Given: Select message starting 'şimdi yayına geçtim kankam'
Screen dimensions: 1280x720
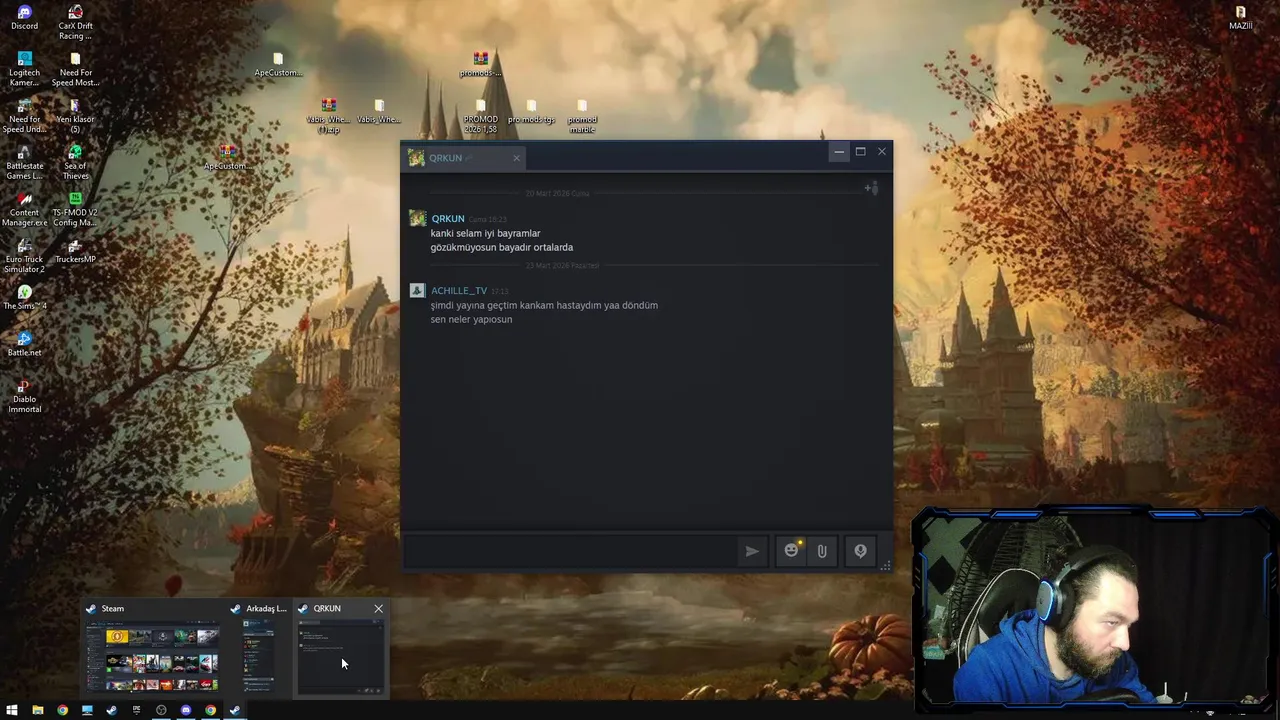Looking at the screenshot, I should pos(544,305).
